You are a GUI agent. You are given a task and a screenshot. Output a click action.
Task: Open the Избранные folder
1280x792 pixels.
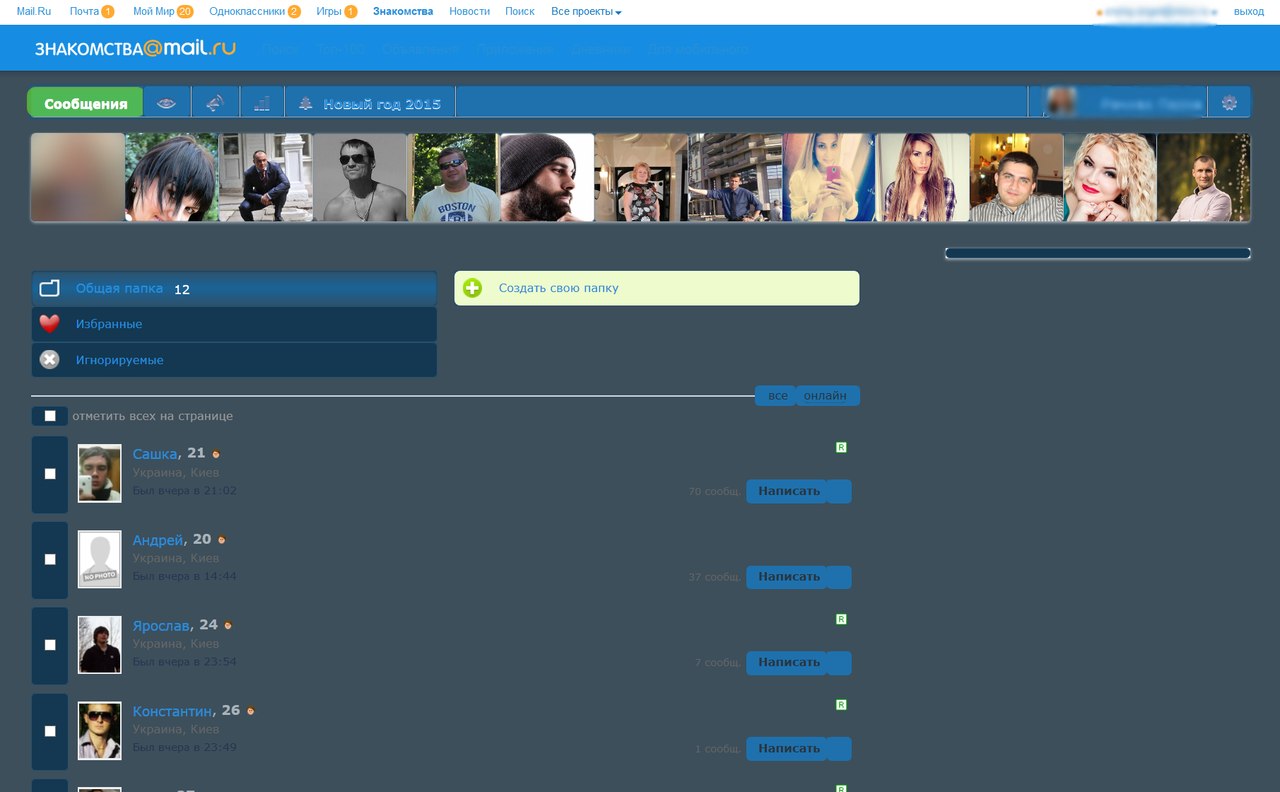tap(234, 324)
